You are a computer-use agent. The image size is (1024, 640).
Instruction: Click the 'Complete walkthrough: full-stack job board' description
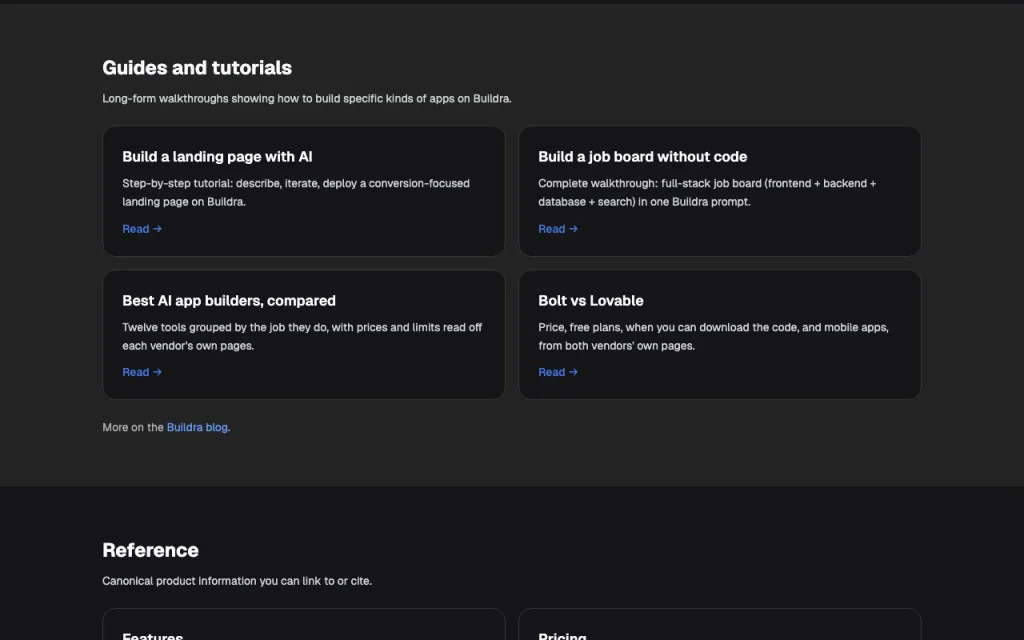point(707,193)
